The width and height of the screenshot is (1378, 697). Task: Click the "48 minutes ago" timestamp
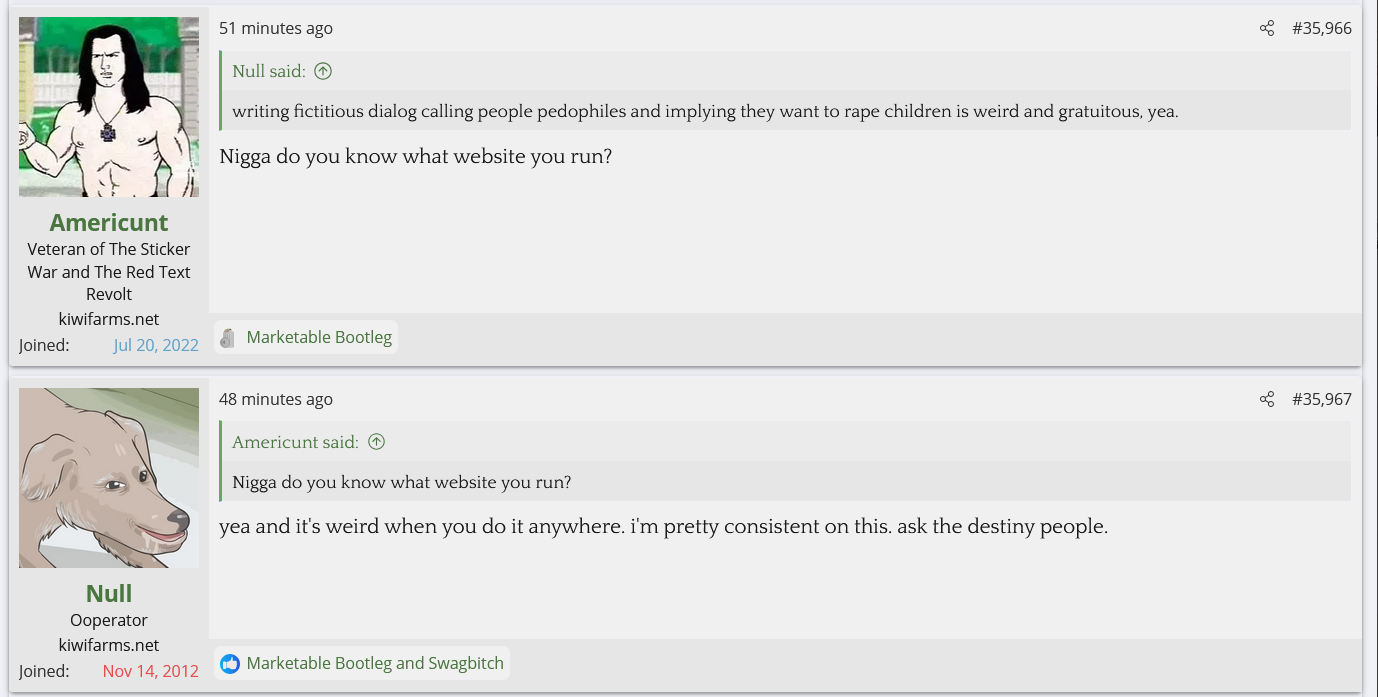(x=276, y=399)
